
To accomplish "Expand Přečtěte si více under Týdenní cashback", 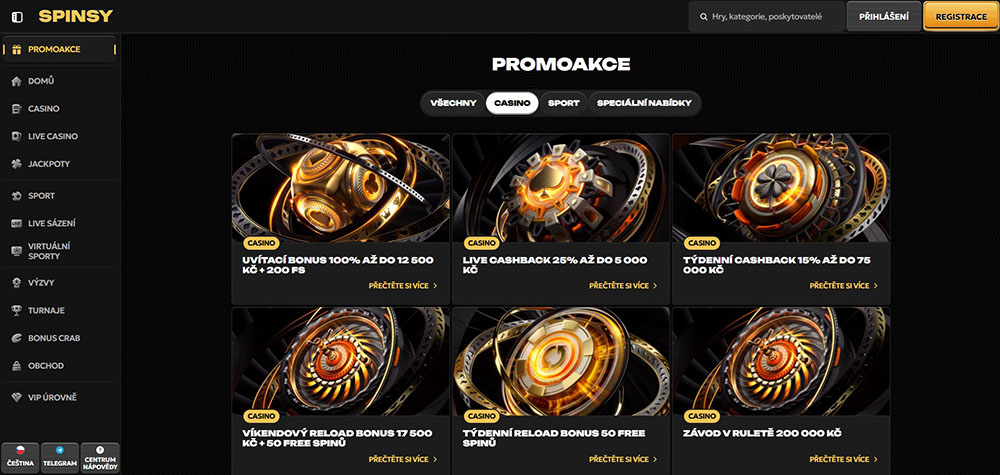I will 844,286.
